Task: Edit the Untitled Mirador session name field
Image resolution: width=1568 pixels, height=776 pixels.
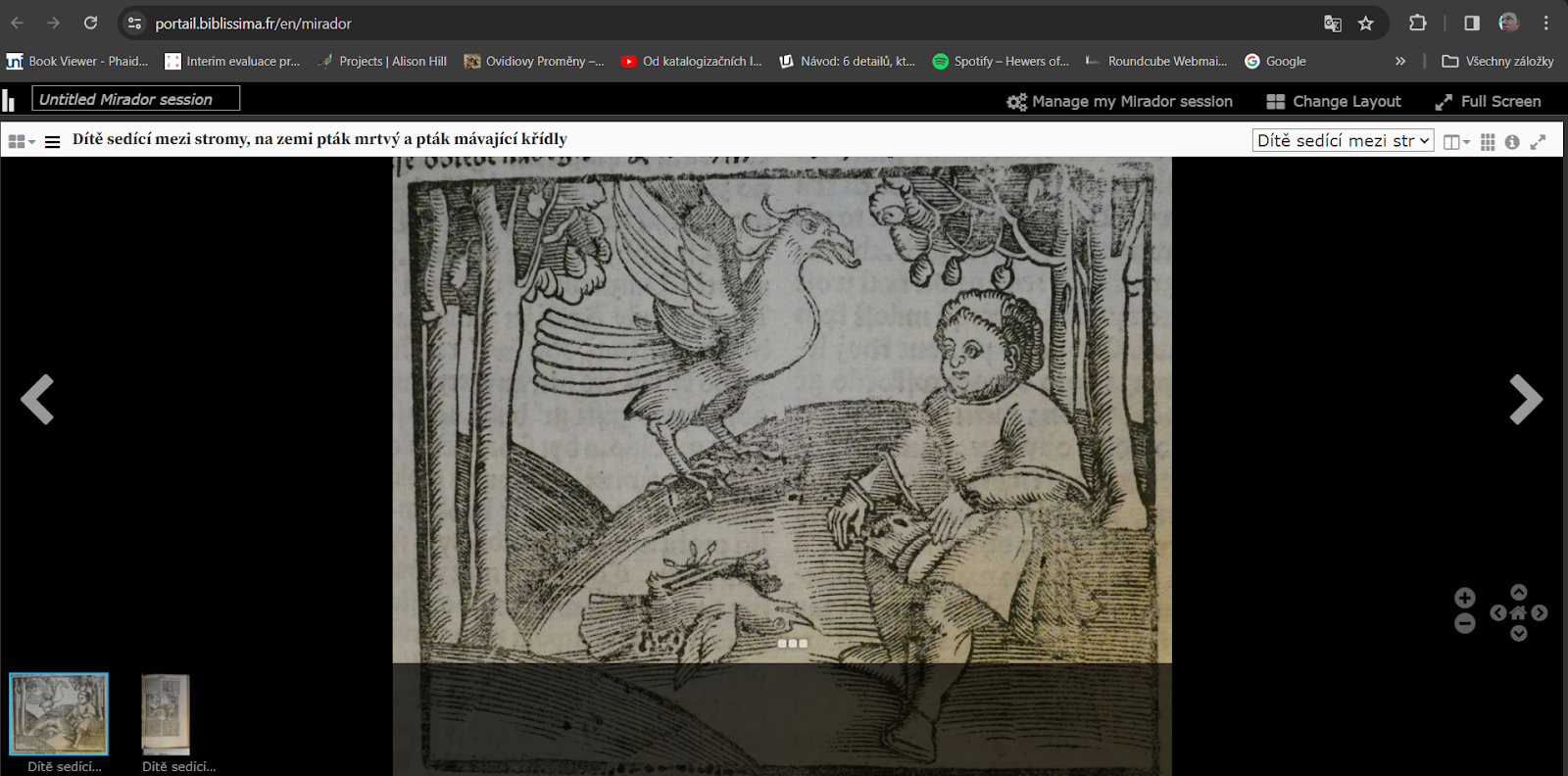Action: click(136, 99)
